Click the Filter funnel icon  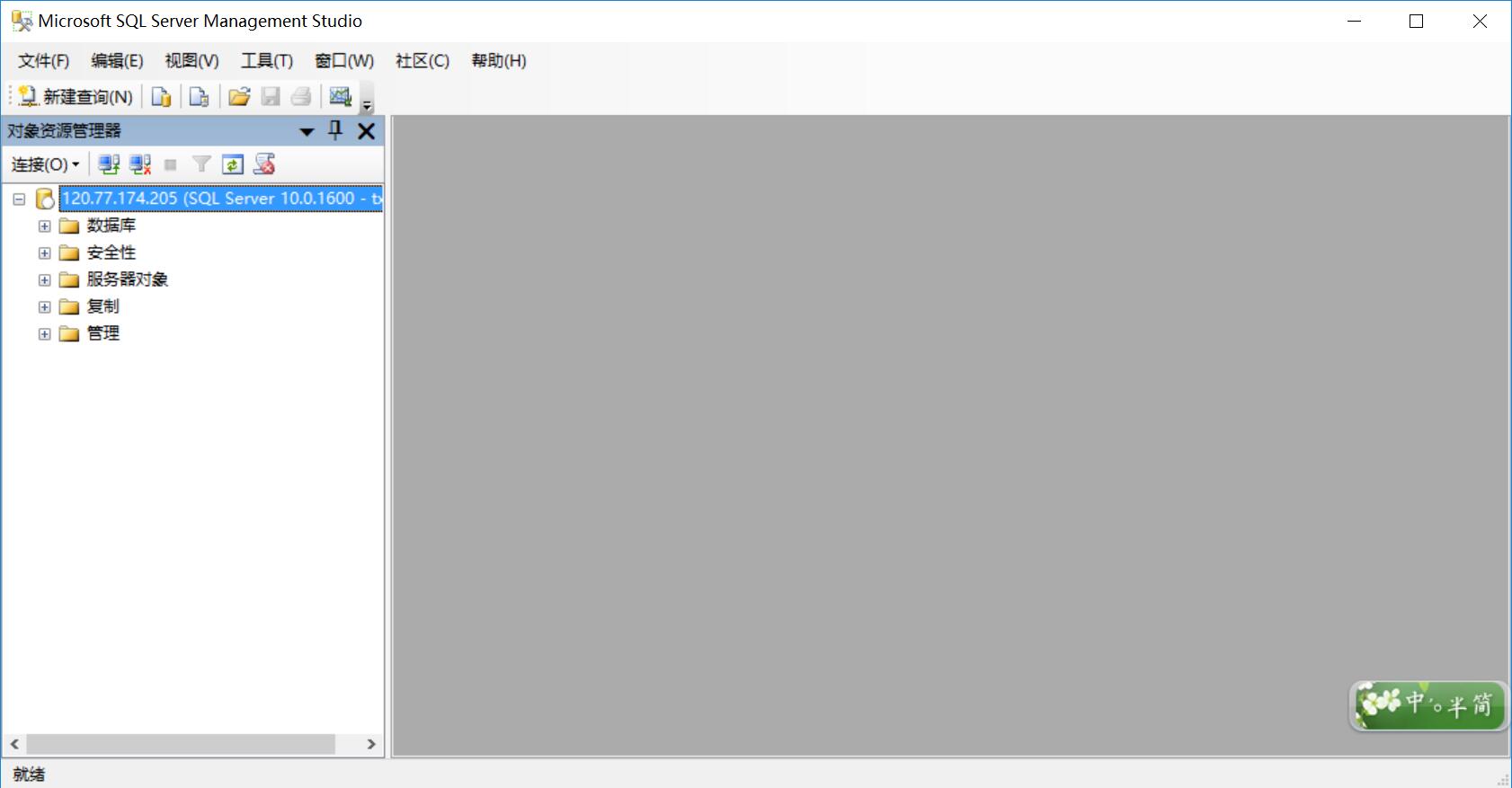[201, 164]
